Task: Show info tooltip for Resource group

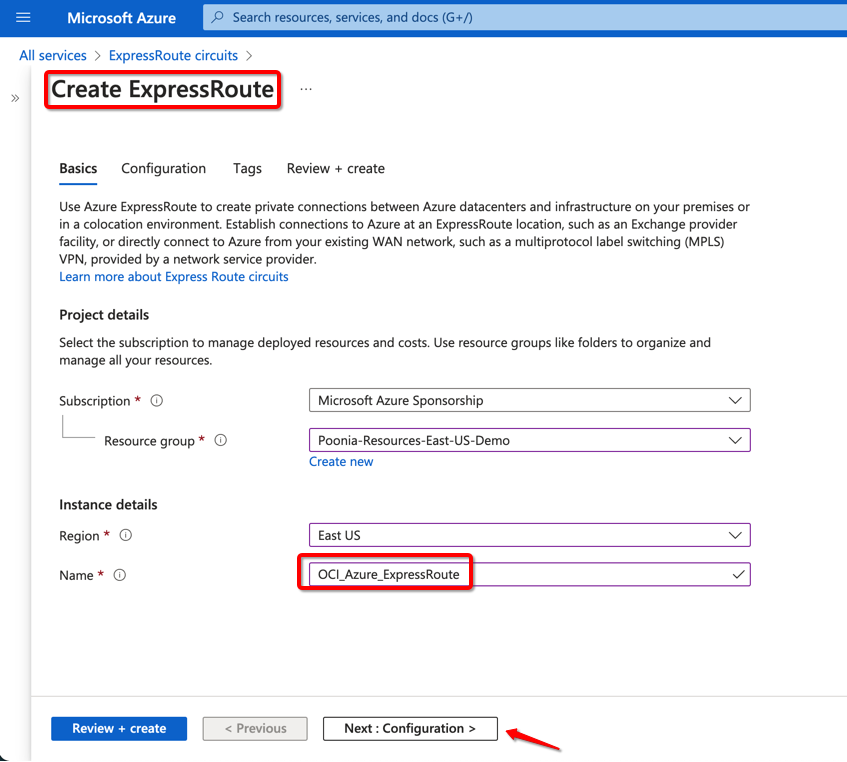Action: (221, 440)
